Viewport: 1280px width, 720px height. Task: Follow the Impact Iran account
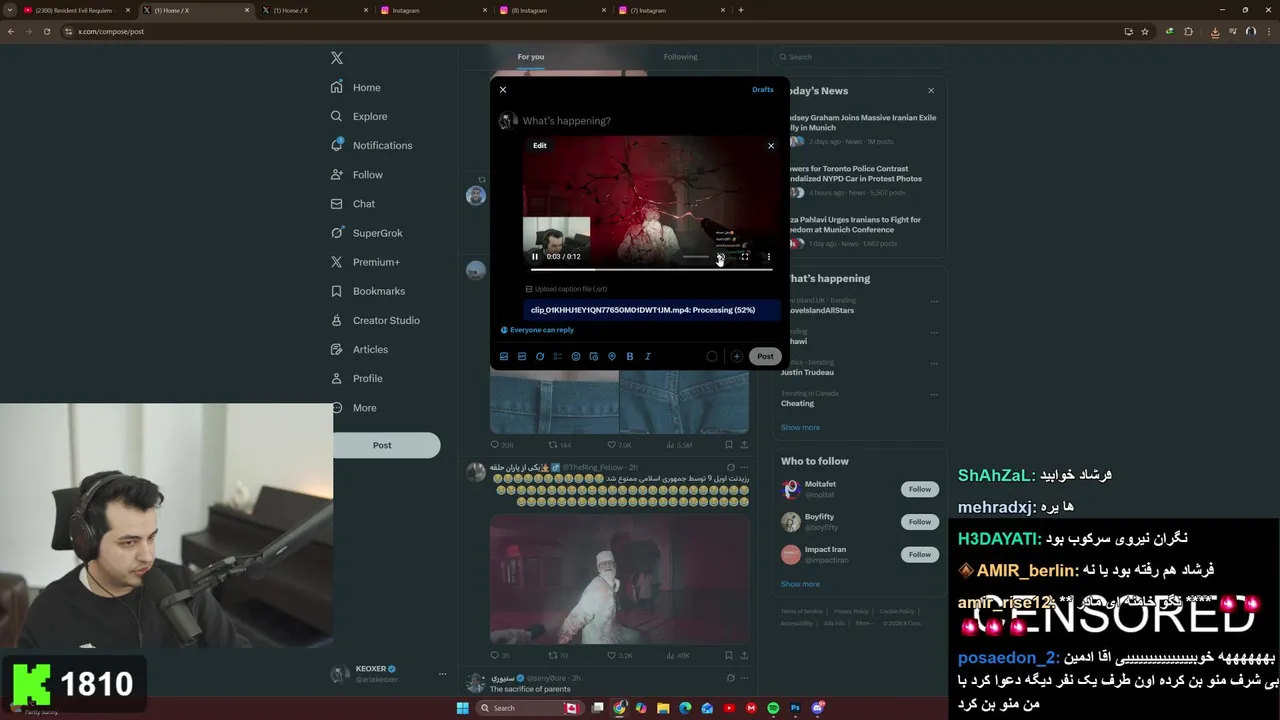(x=920, y=554)
